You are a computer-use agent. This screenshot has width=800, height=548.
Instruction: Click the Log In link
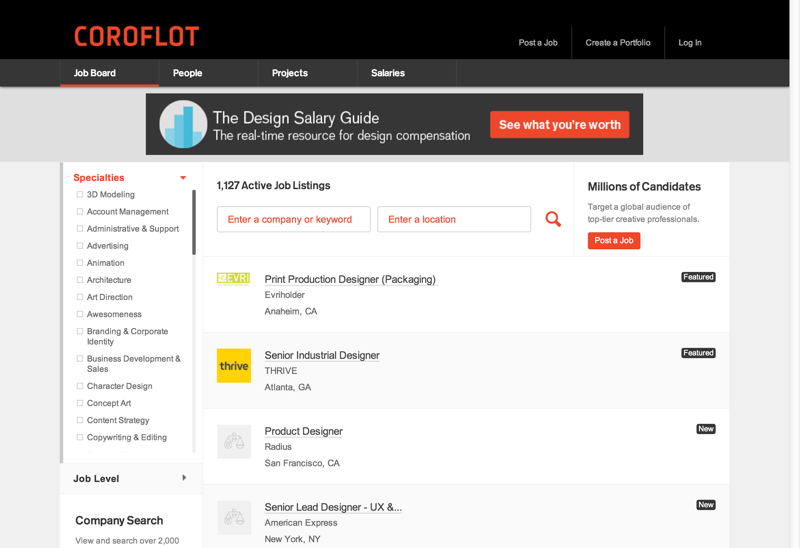point(690,43)
